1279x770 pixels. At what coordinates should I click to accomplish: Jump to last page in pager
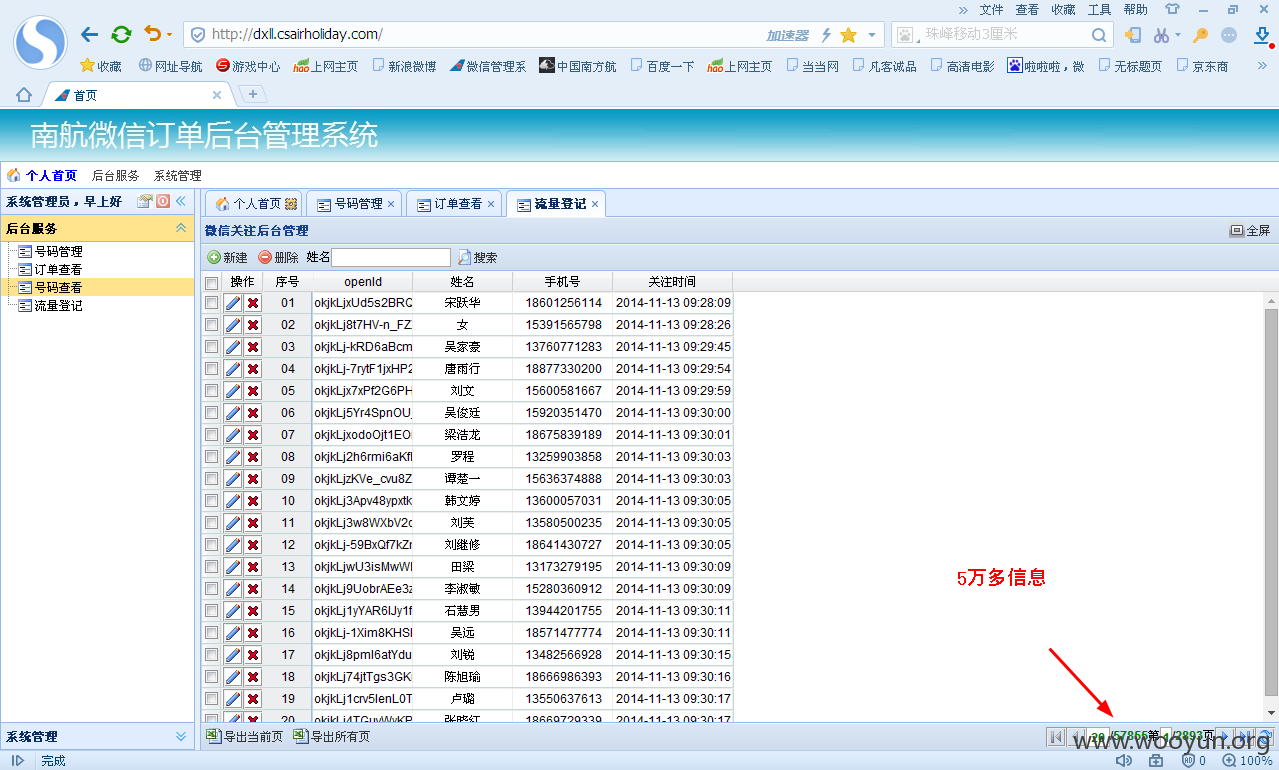1243,737
